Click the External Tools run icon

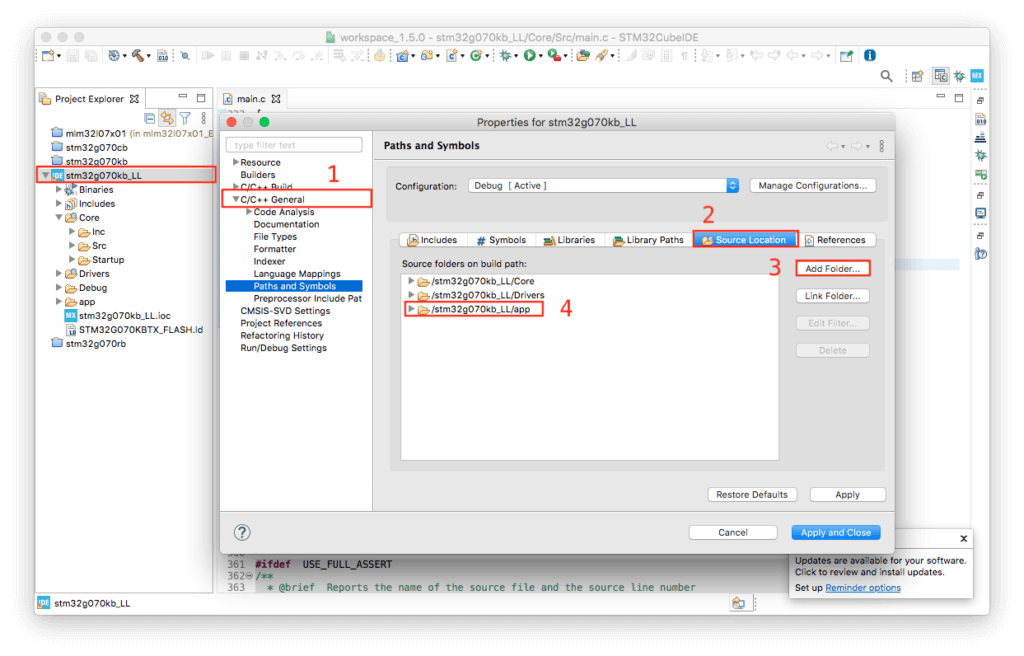[553, 56]
